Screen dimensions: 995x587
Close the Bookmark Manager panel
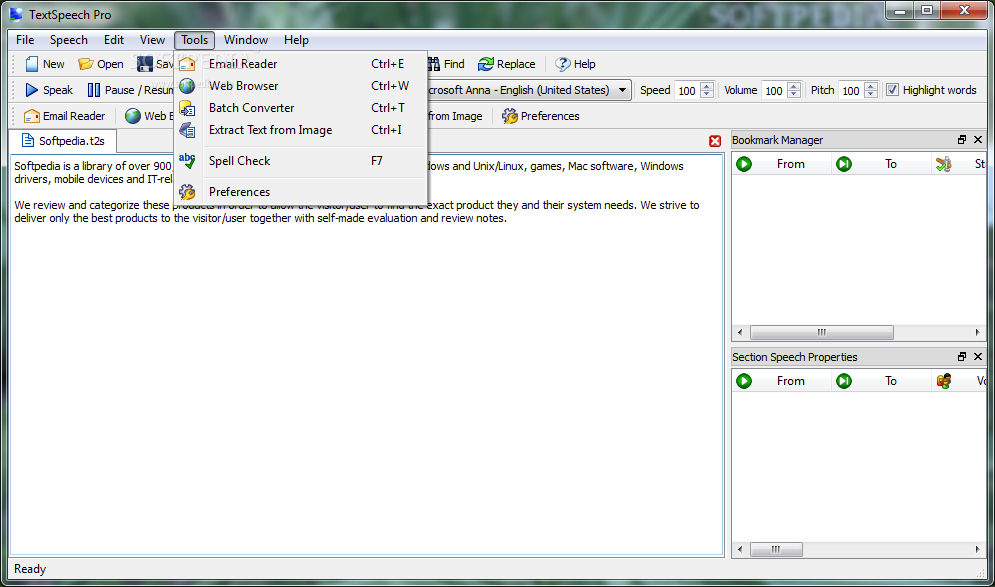coord(978,140)
